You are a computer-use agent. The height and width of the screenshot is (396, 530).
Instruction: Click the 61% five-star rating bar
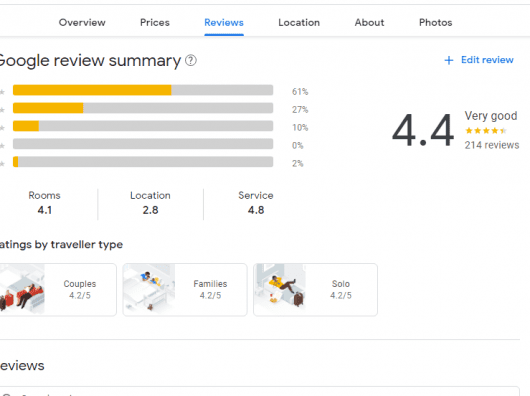(x=143, y=90)
